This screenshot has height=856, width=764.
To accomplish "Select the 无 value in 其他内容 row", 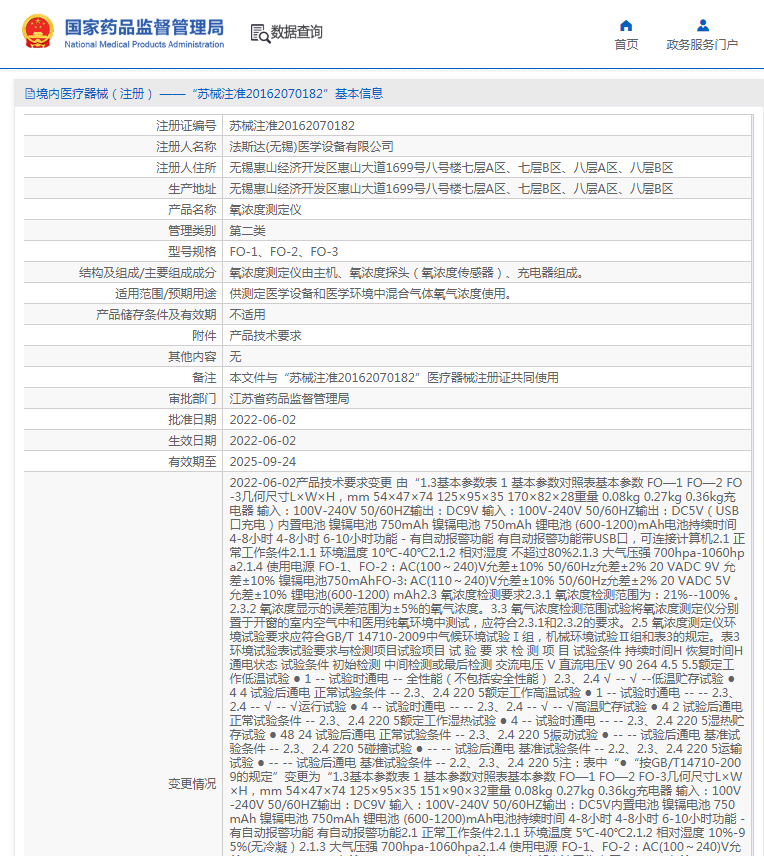I will 235,357.
